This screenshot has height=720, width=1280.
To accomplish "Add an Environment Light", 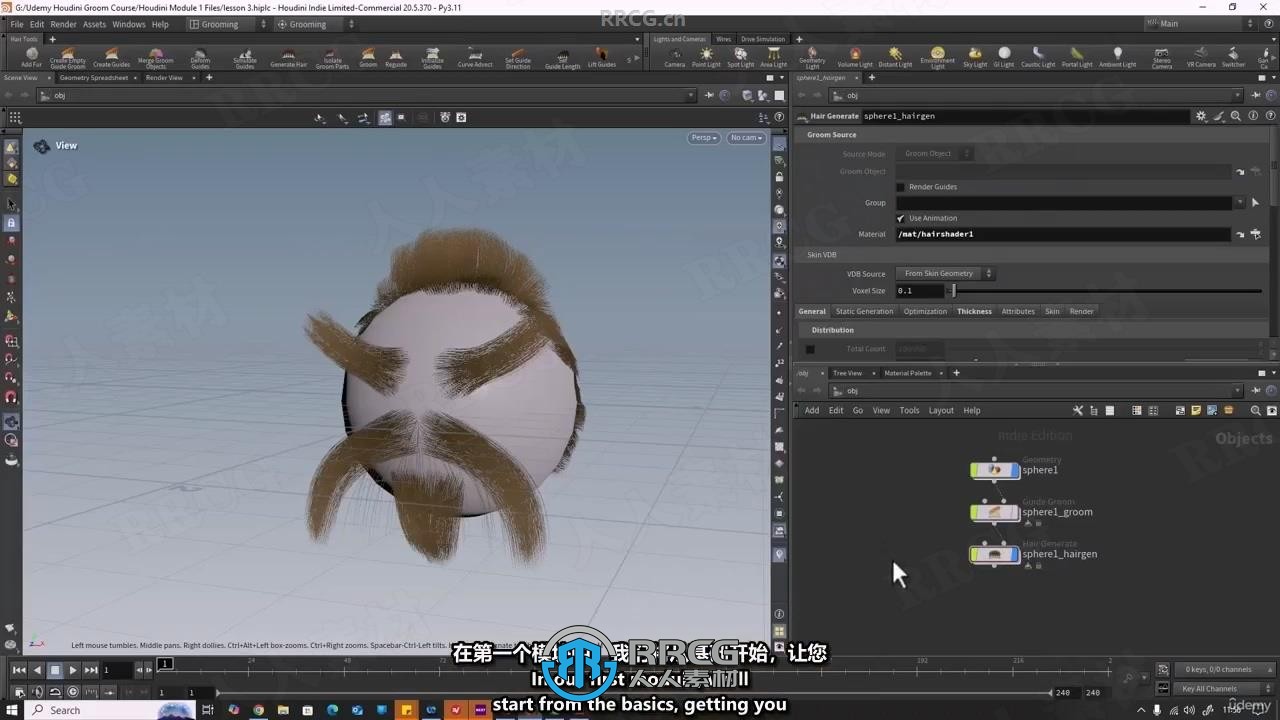I will (x=937, y=58).
